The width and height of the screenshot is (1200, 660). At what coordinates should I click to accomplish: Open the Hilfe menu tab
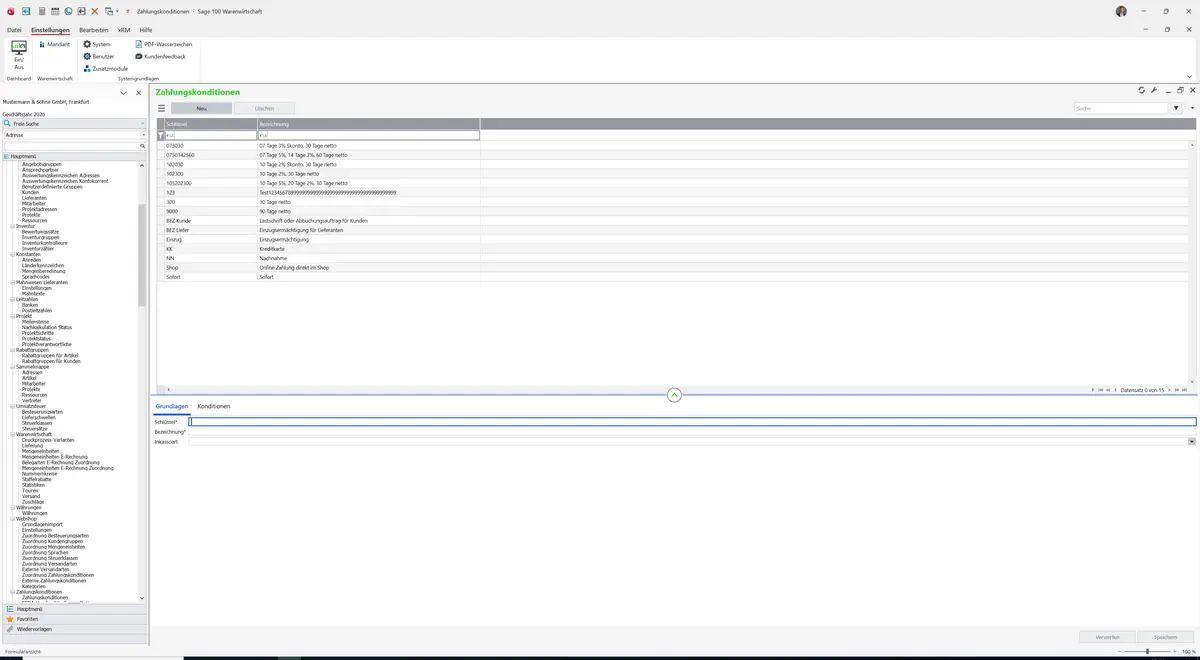(146, 30)
